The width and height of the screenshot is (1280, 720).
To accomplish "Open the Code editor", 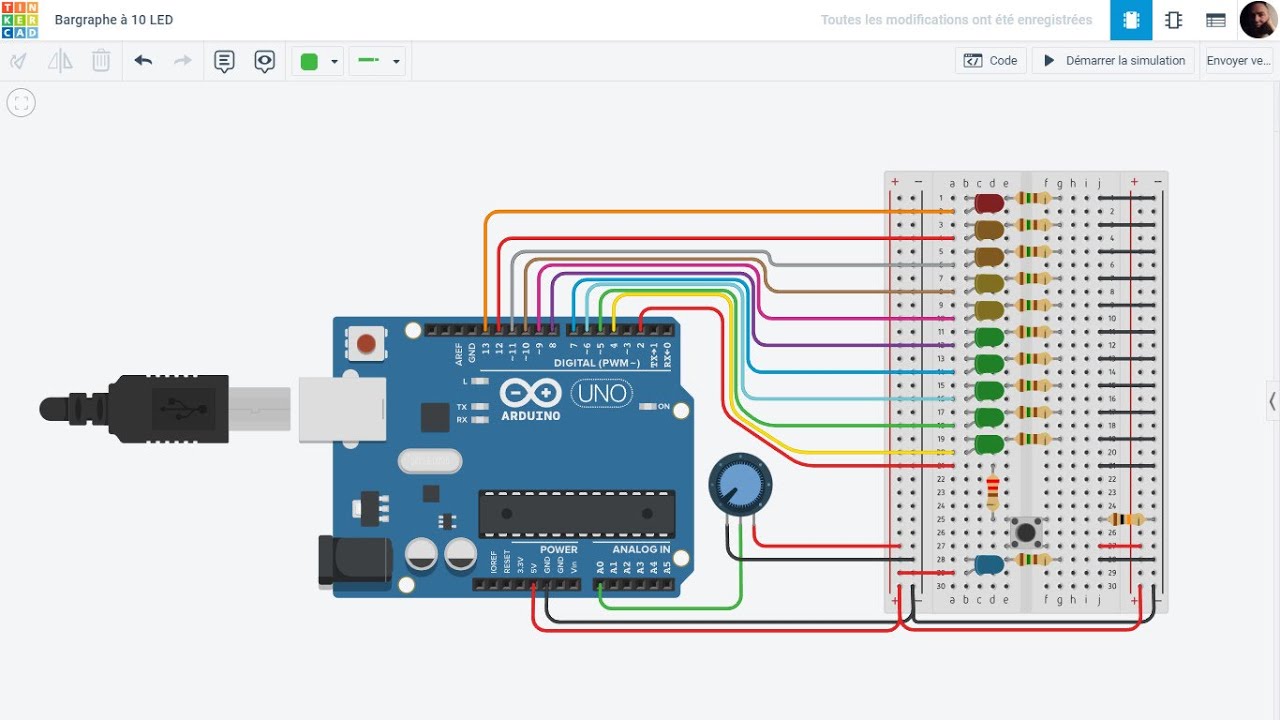I will 990,61.
